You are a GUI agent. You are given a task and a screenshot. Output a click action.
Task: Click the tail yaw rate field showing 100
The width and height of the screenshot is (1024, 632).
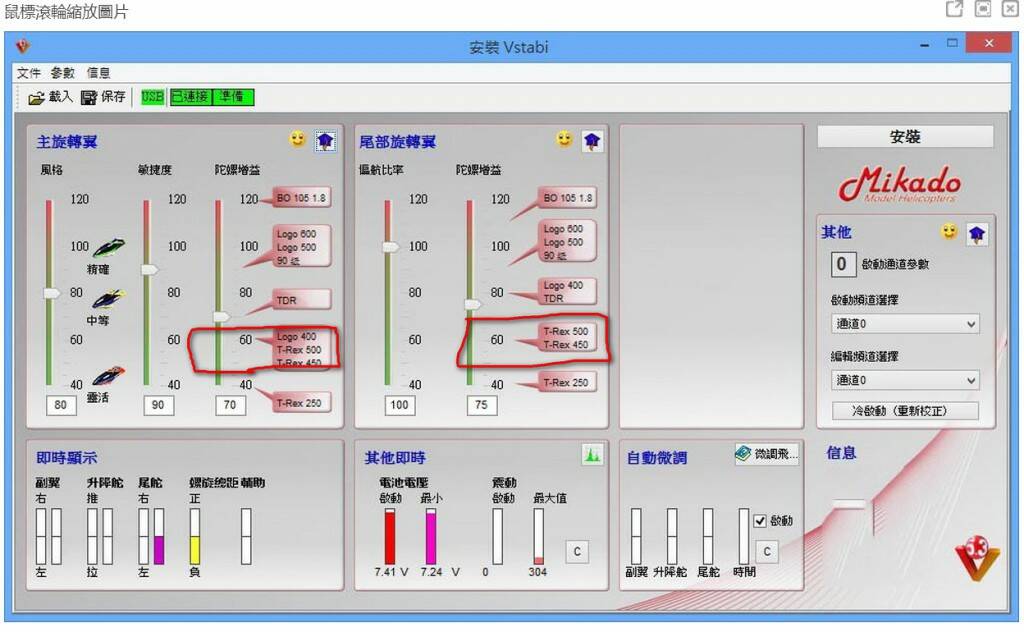coord(399,405)
